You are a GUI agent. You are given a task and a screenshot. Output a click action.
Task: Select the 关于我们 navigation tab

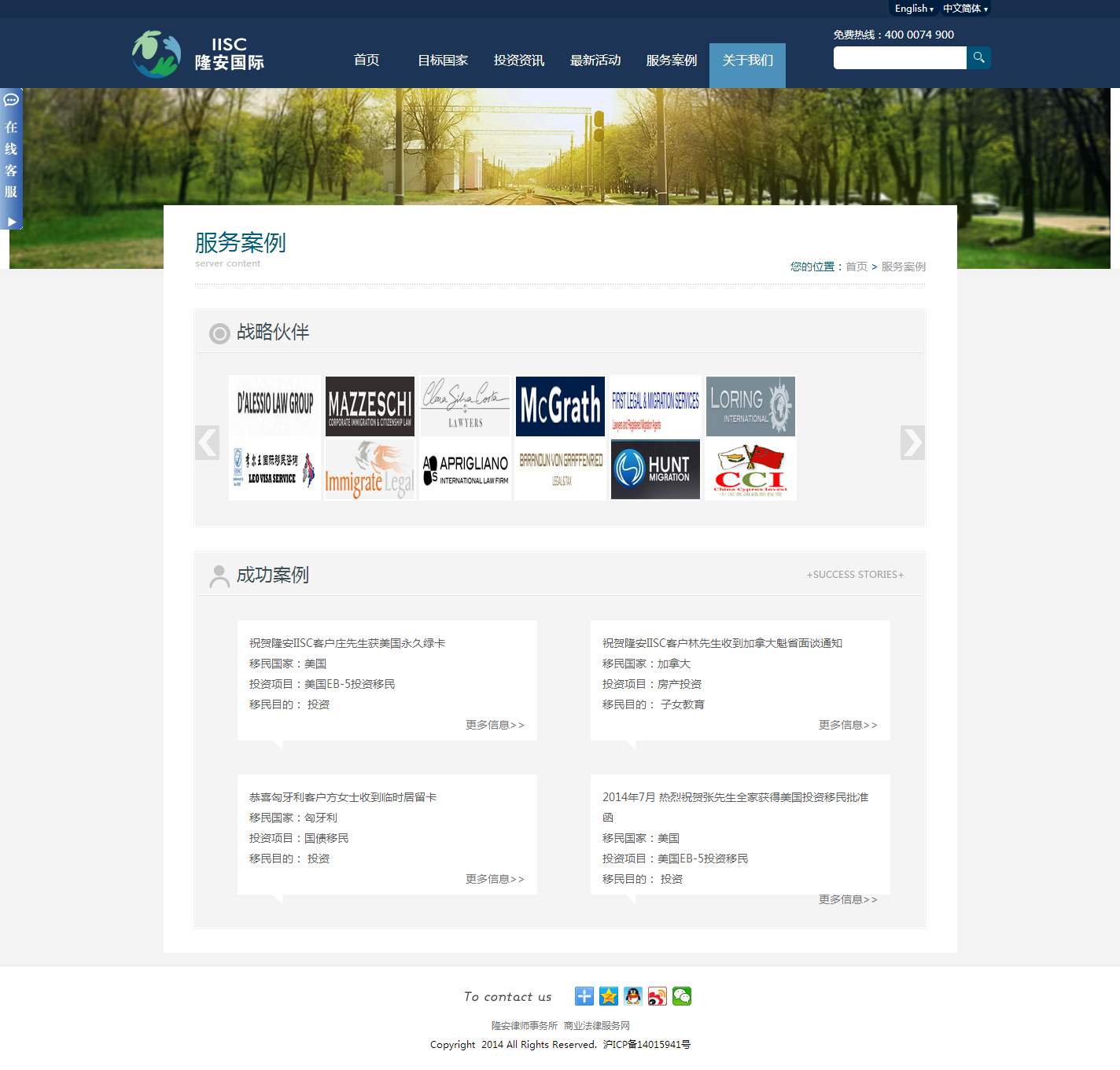pyautogui.click(x=747, y=65)
